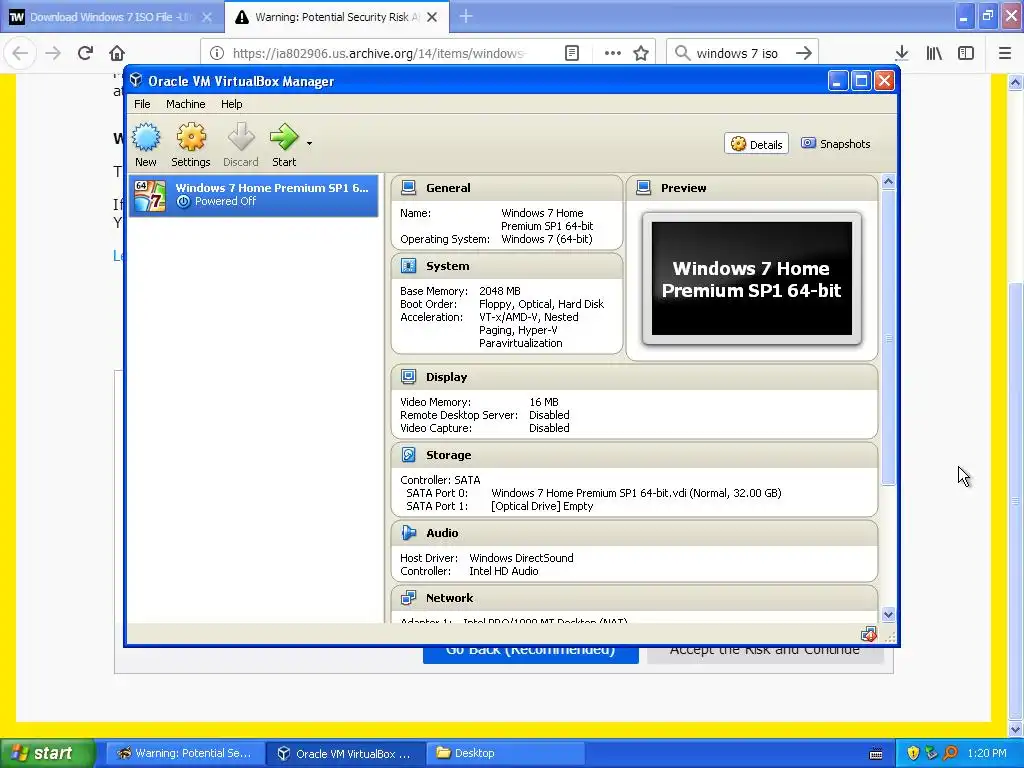Select Windows 7 Home Premium VM entry

click(253, 195)
